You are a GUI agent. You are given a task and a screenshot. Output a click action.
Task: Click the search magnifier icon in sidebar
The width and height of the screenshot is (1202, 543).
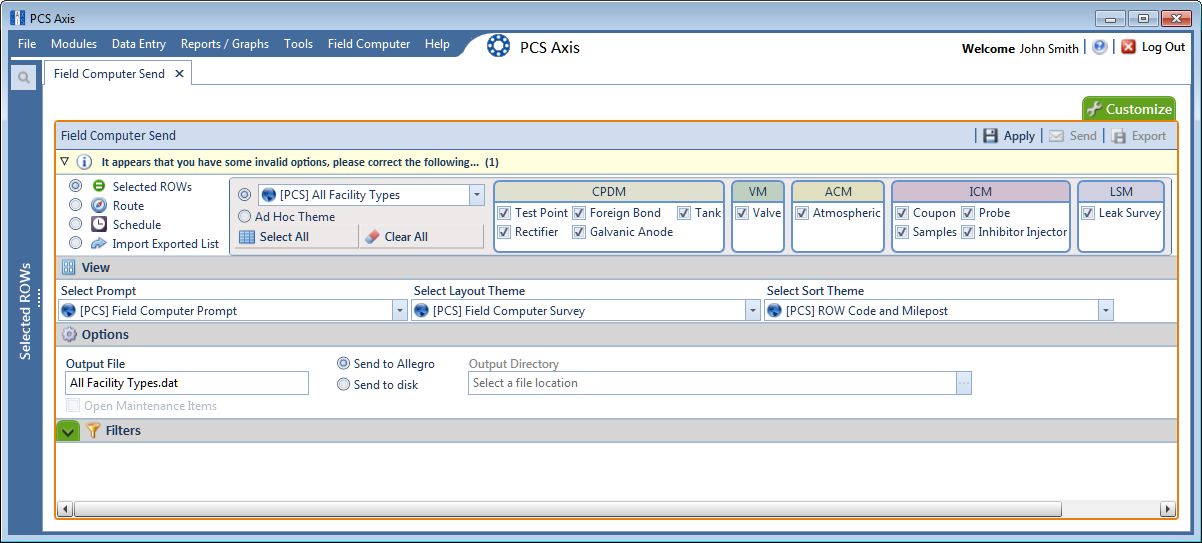23,78
